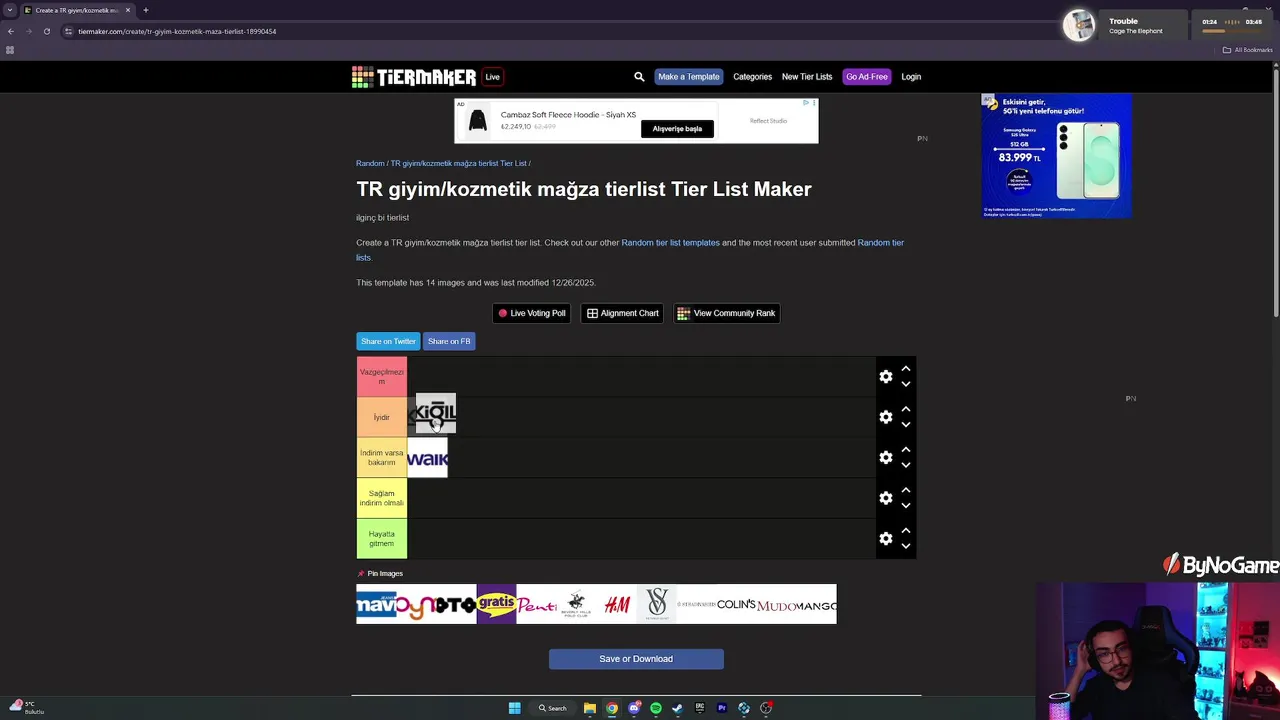Open a new browser tab
1280x720 pixels.
click(x=146, y=10)
